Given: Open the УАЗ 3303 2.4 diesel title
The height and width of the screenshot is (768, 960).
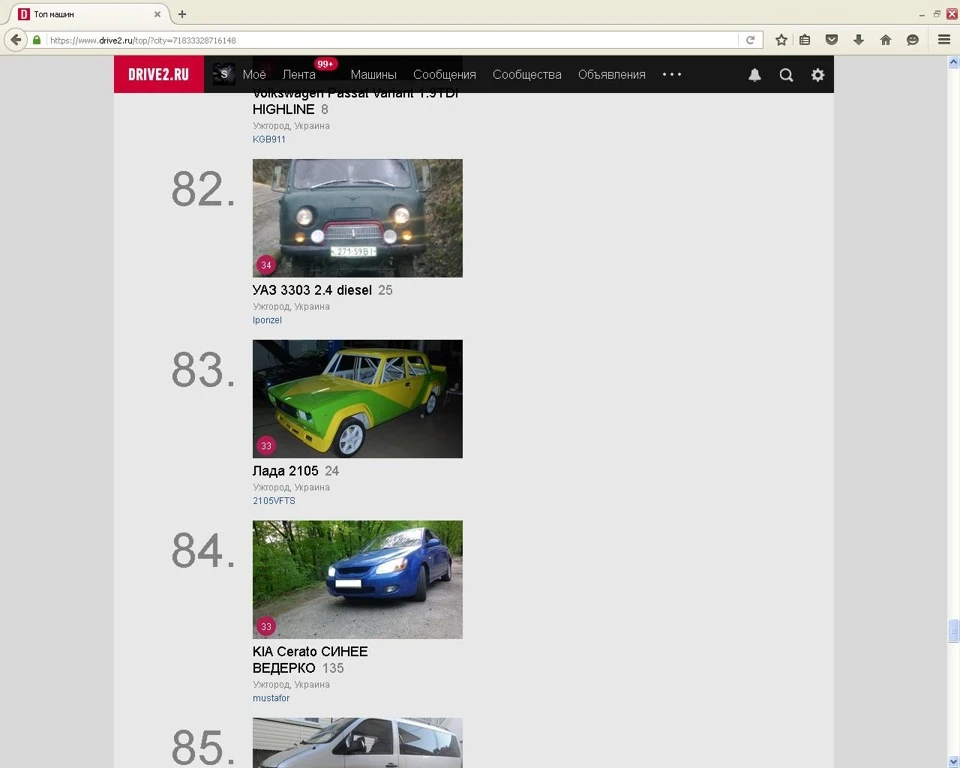Looking at the screenshot, I should tap(312, 290).
